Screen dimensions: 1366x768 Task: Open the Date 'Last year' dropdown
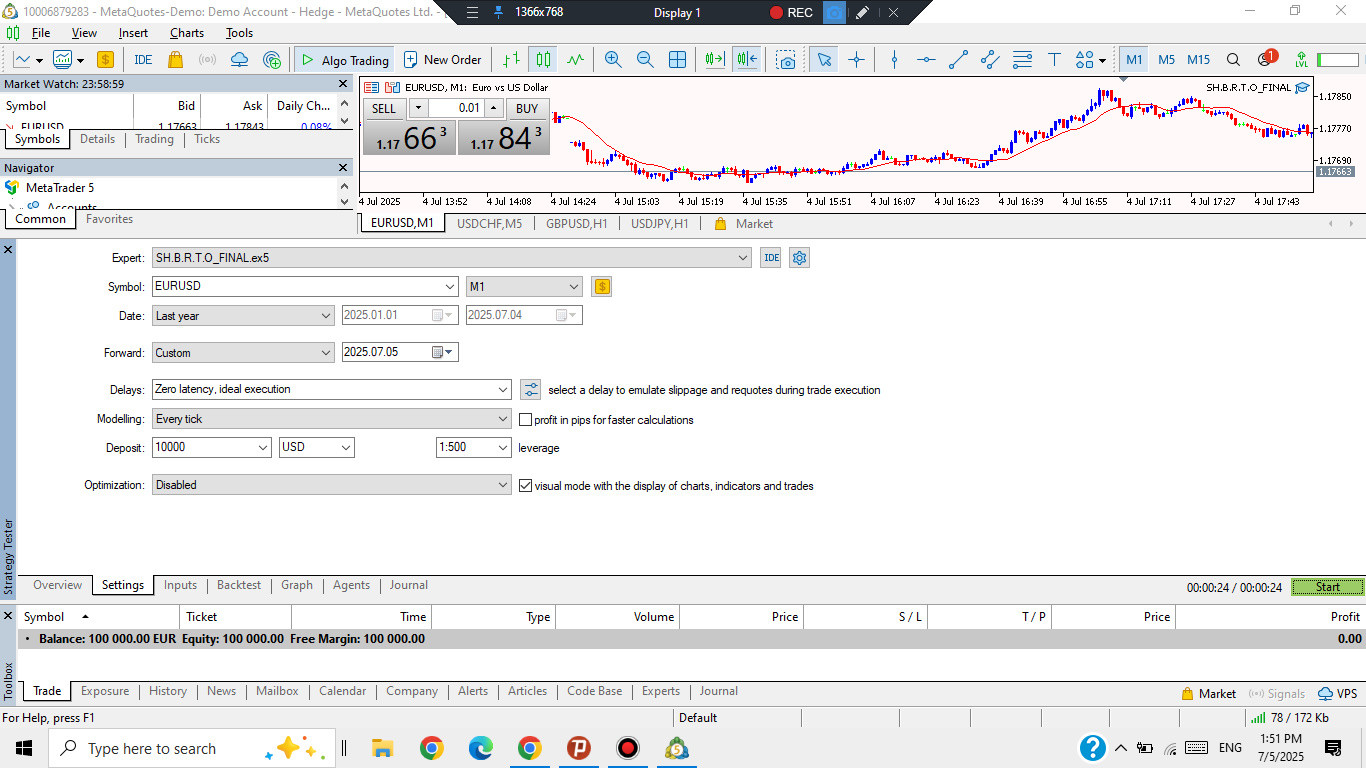tap(243, 316)
